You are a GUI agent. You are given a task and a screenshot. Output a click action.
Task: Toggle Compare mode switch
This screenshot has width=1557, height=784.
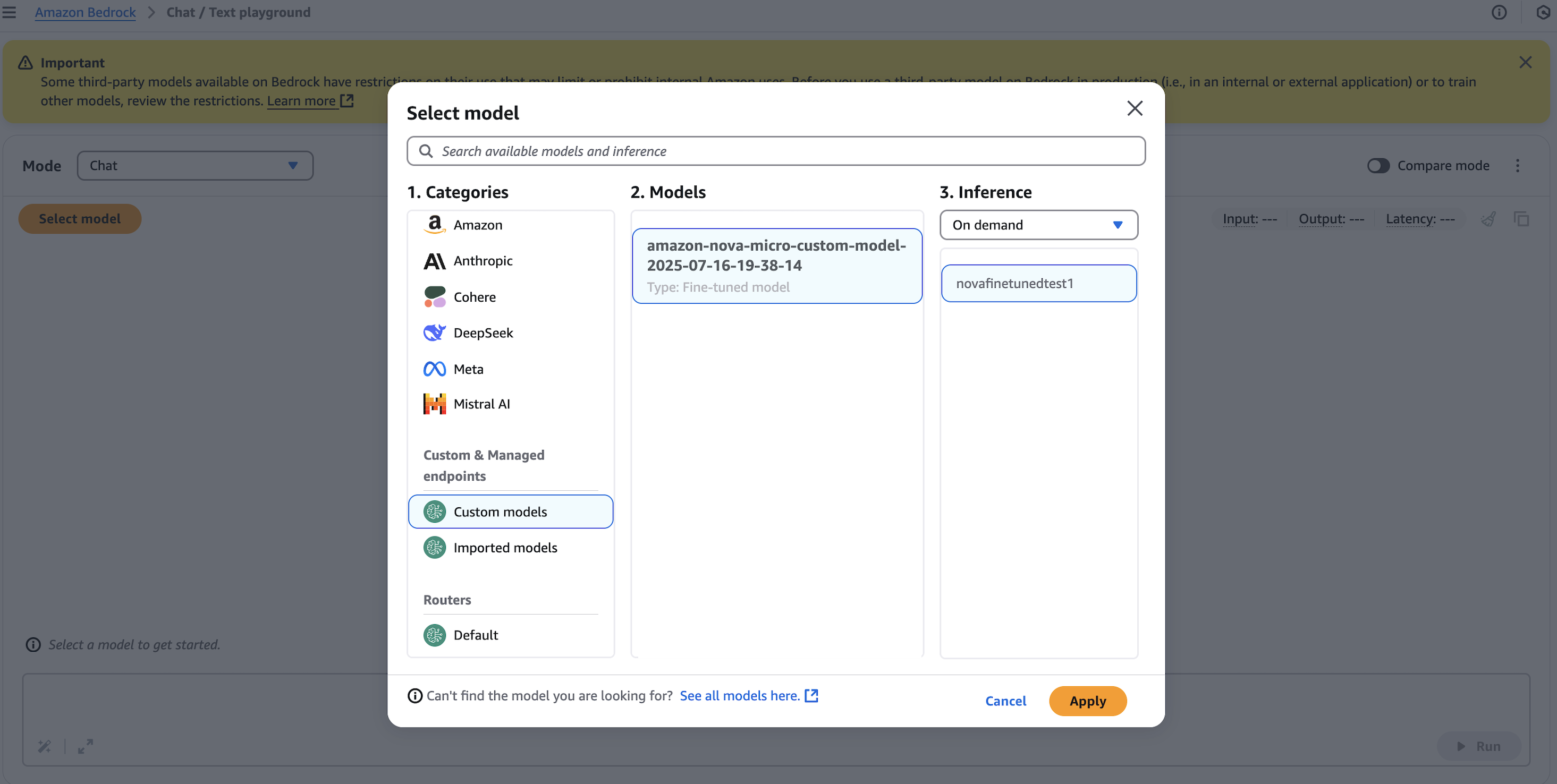coord(1378,166)
